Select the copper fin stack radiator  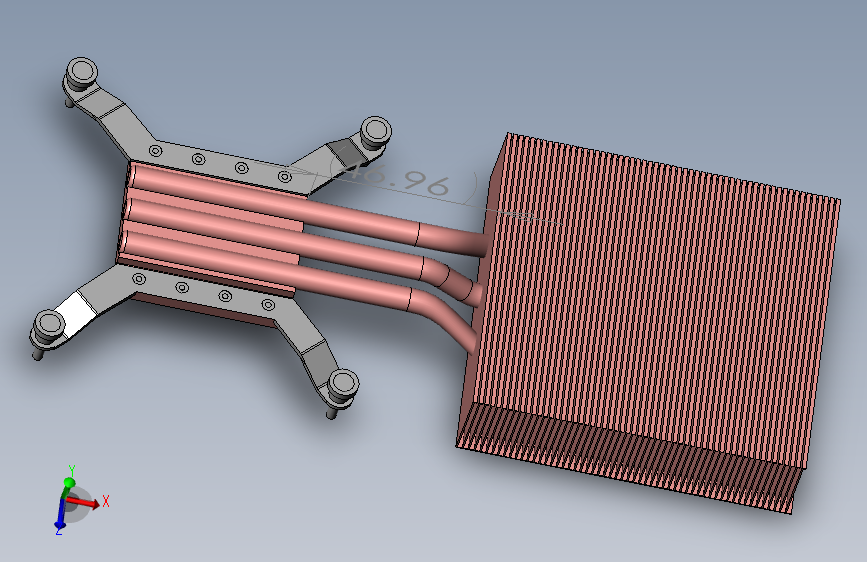pyautogui.click(x=648, y=322)
